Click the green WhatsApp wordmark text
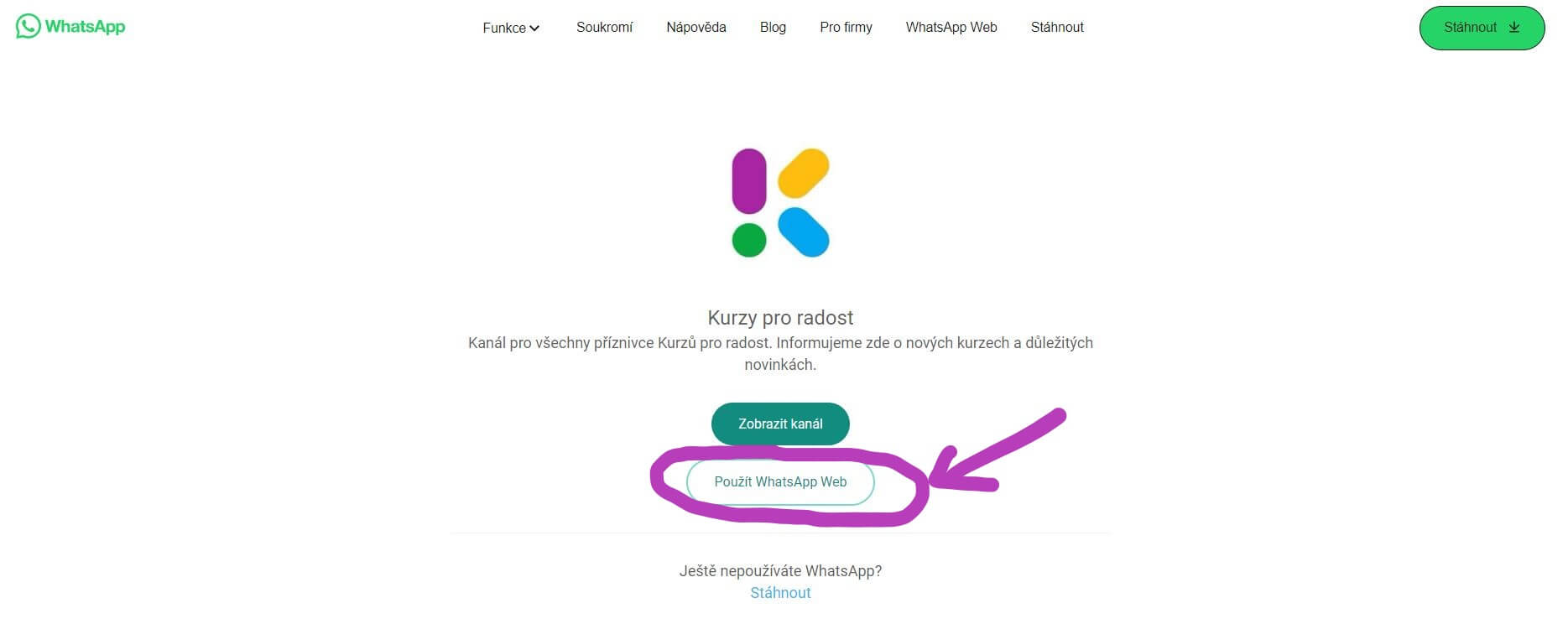 (x=85, y=27)
